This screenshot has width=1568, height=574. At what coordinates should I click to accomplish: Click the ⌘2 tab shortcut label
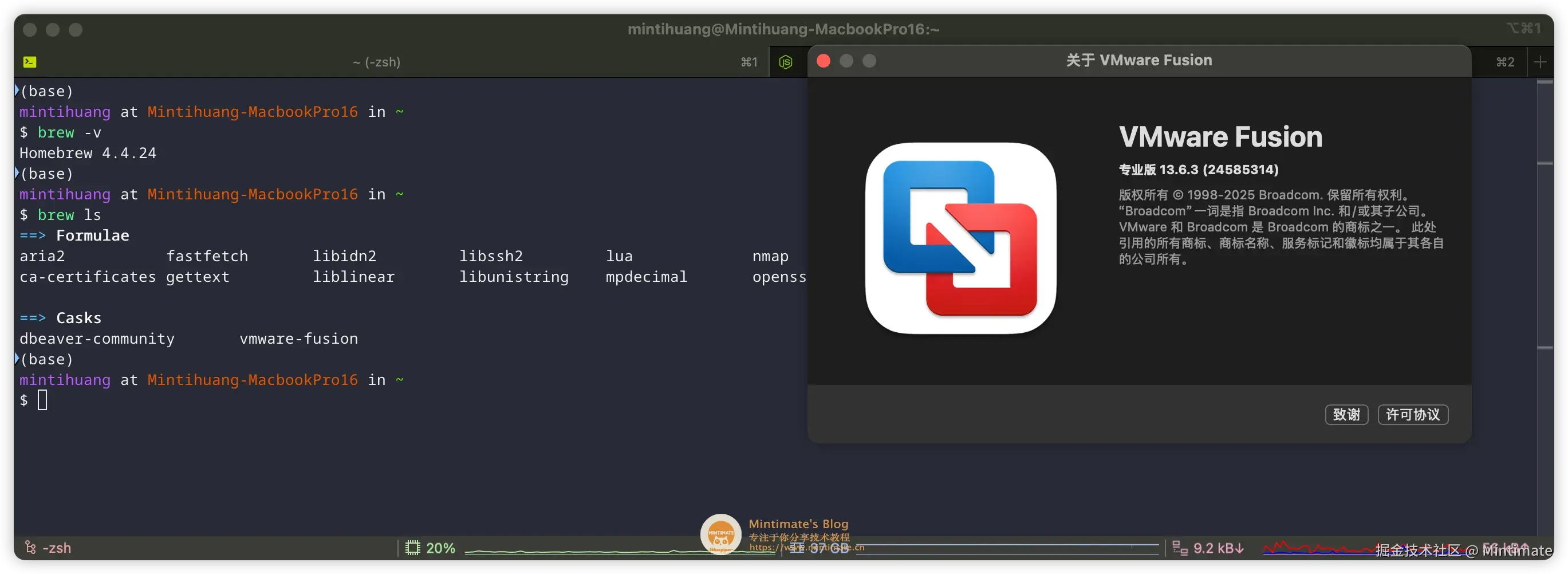coord(1504,61)
